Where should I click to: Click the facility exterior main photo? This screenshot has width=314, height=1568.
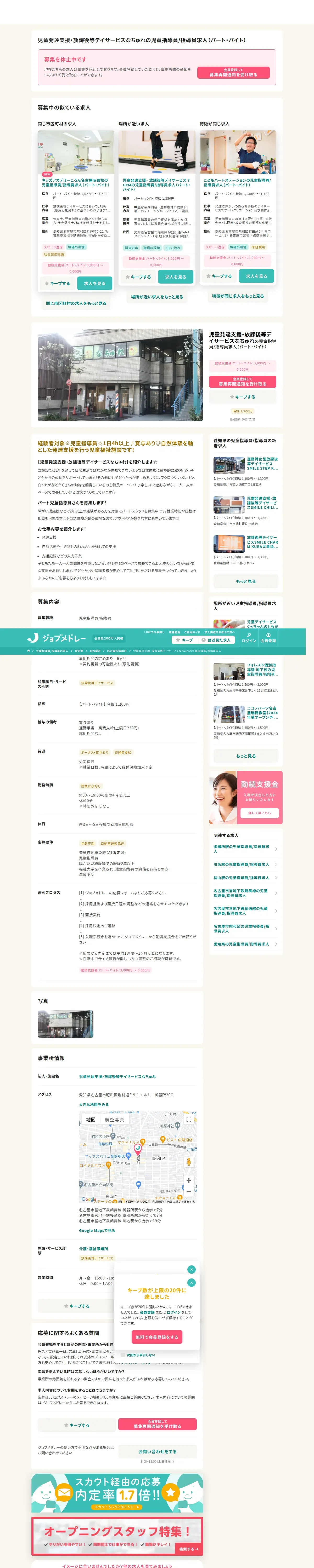click(x=120, y=375)
